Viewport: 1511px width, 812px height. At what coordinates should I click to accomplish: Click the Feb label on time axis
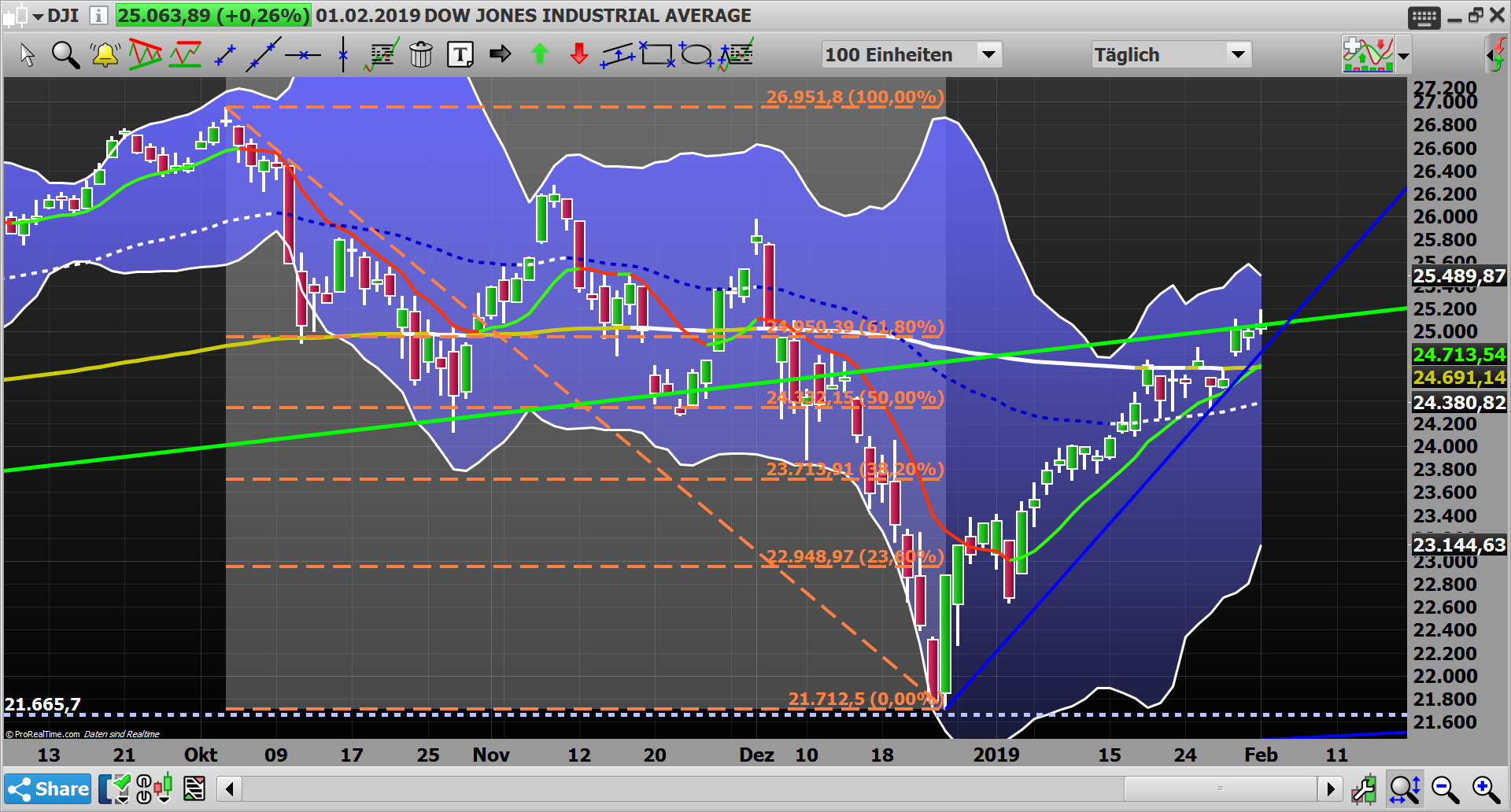coord(1261,755)
